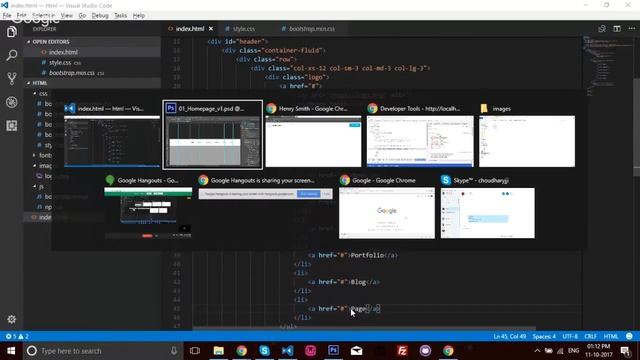Screen dimensions: 640x360
Task: Open the Tasks menu
Action: coord(120,16)
